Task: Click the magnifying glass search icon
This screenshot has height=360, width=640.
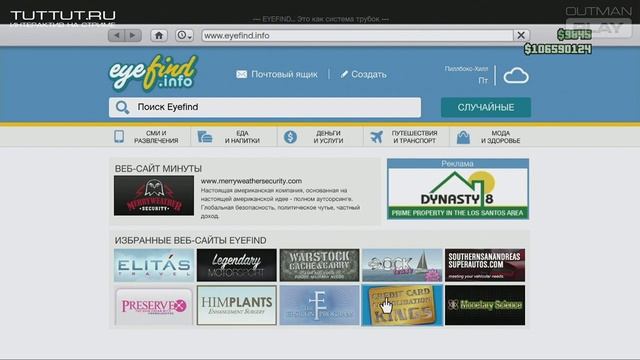Action: point(122,107)
